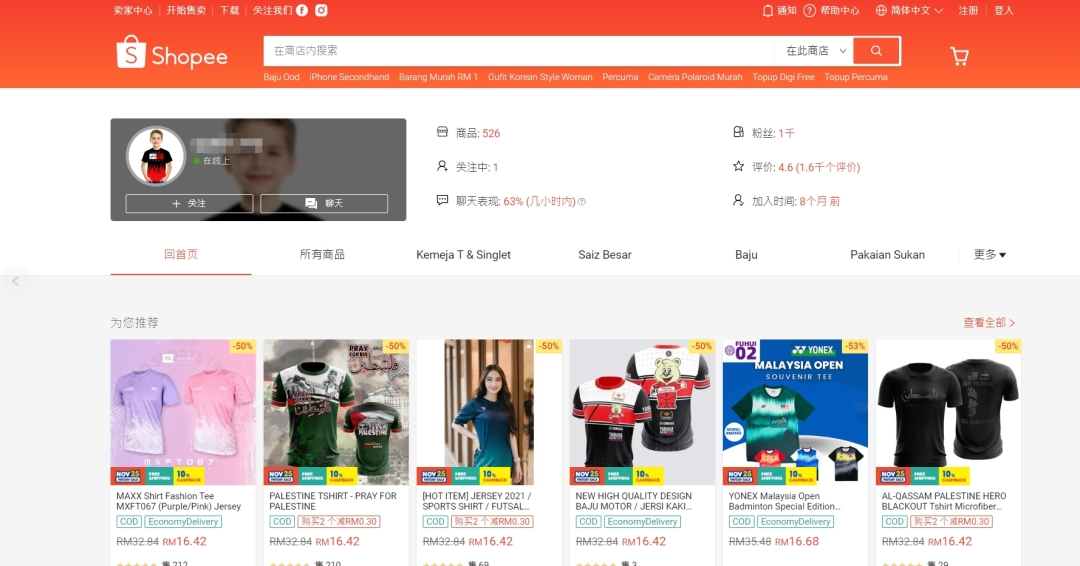The image size is (1080, 566).
Task: Click the Percuma suggested search
Action: 620,77
